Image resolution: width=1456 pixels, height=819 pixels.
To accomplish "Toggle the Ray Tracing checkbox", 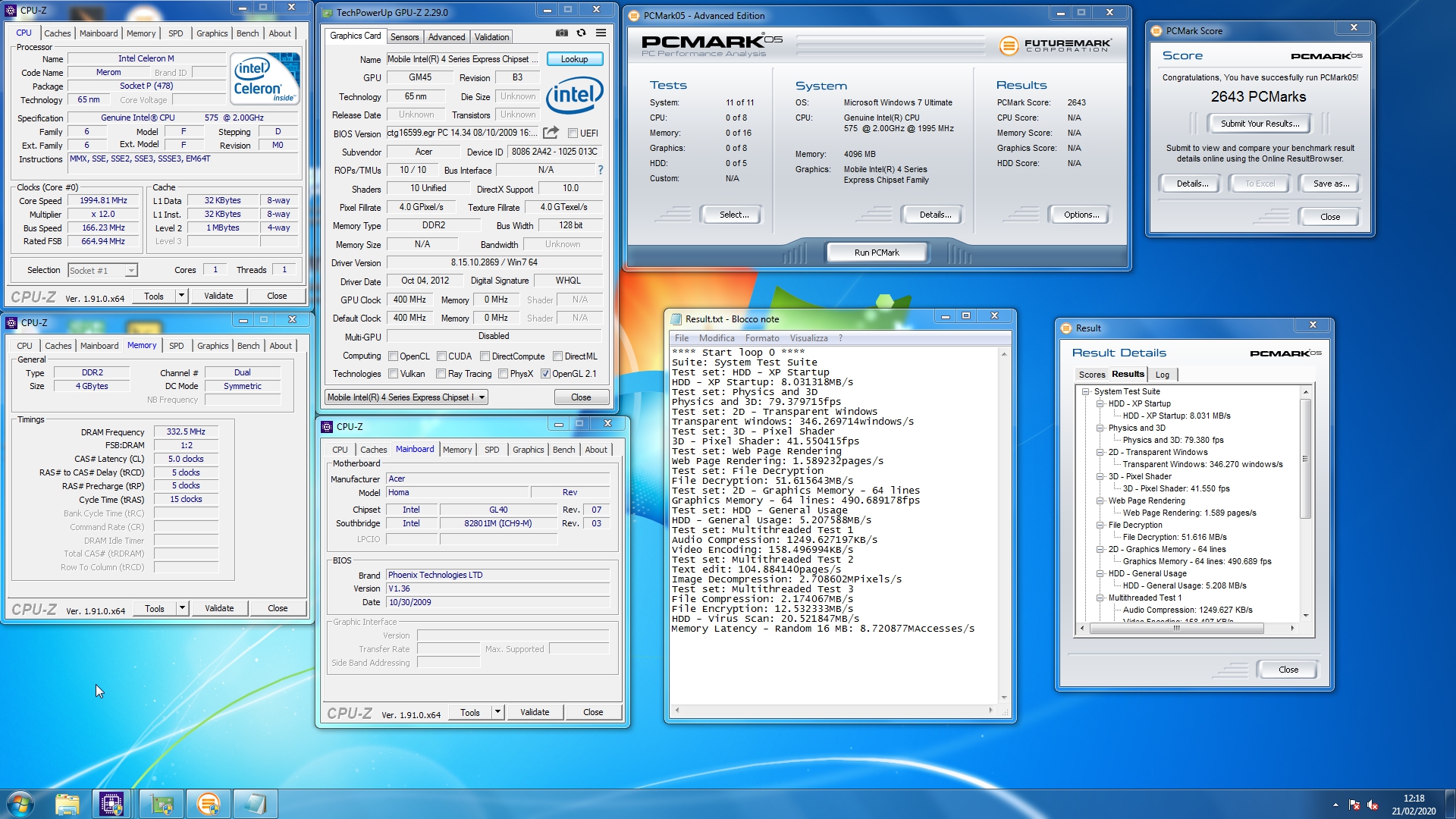I will point(441,374).
